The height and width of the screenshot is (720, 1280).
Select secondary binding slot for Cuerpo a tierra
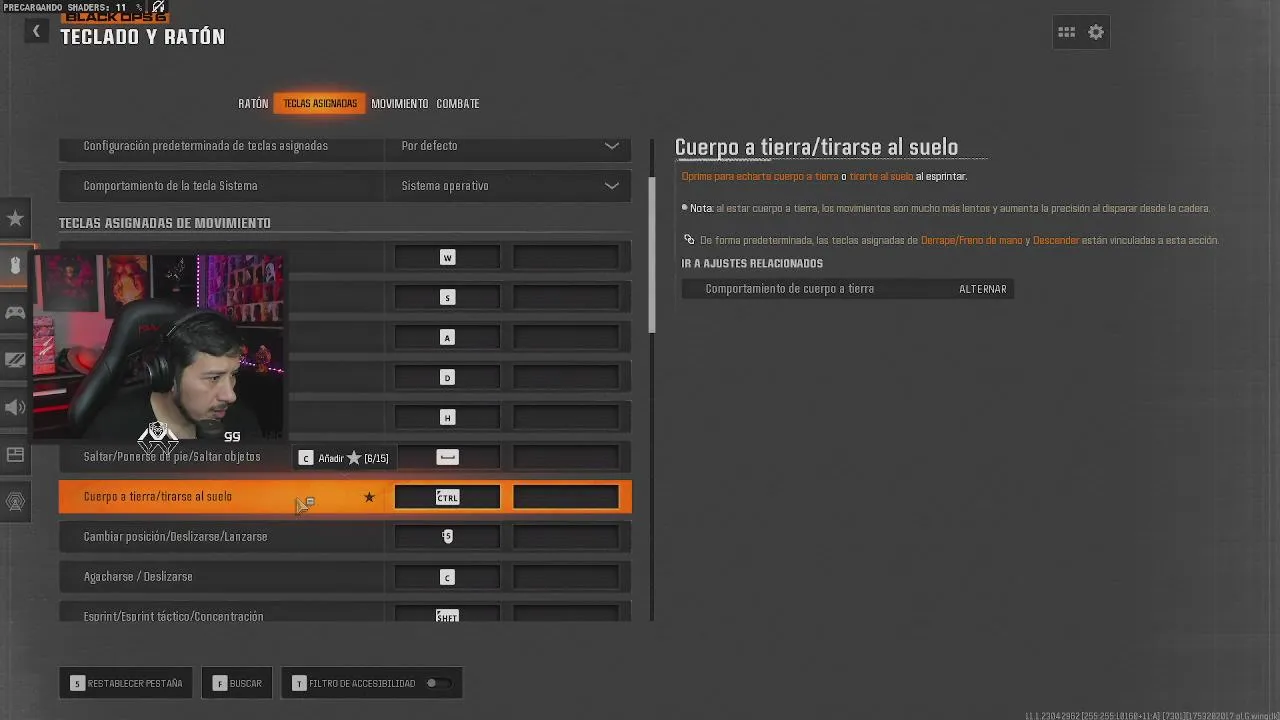tap(566, 497)
